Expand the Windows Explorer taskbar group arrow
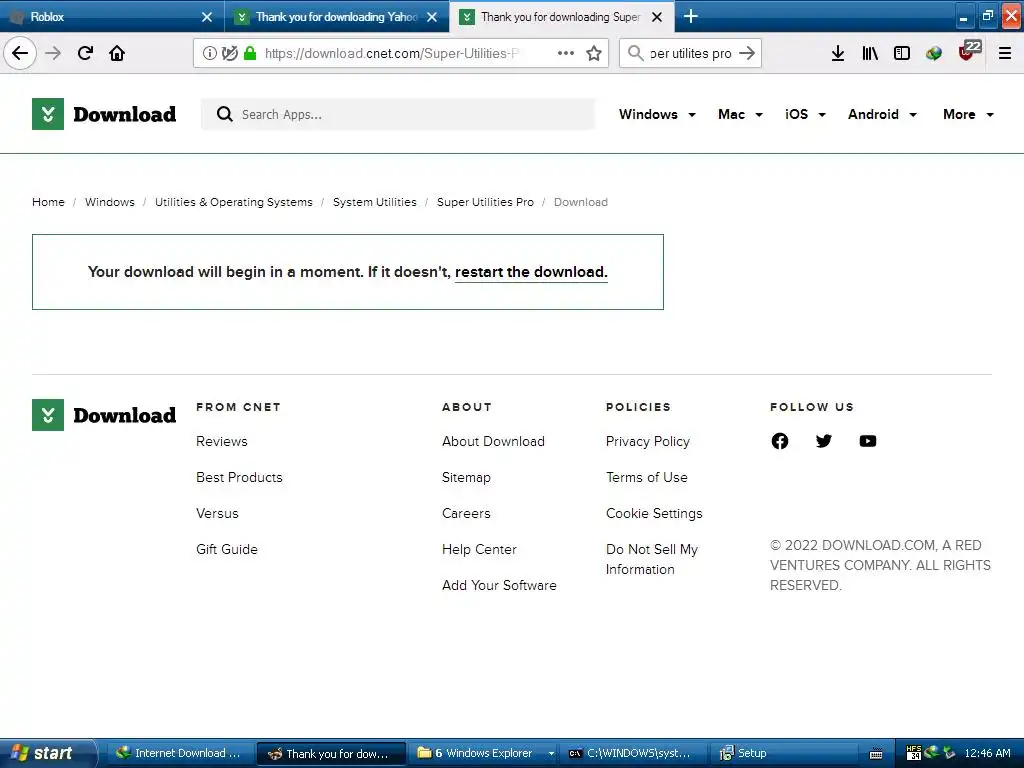Screen dimensions: 1024x768 pos(551,753)
